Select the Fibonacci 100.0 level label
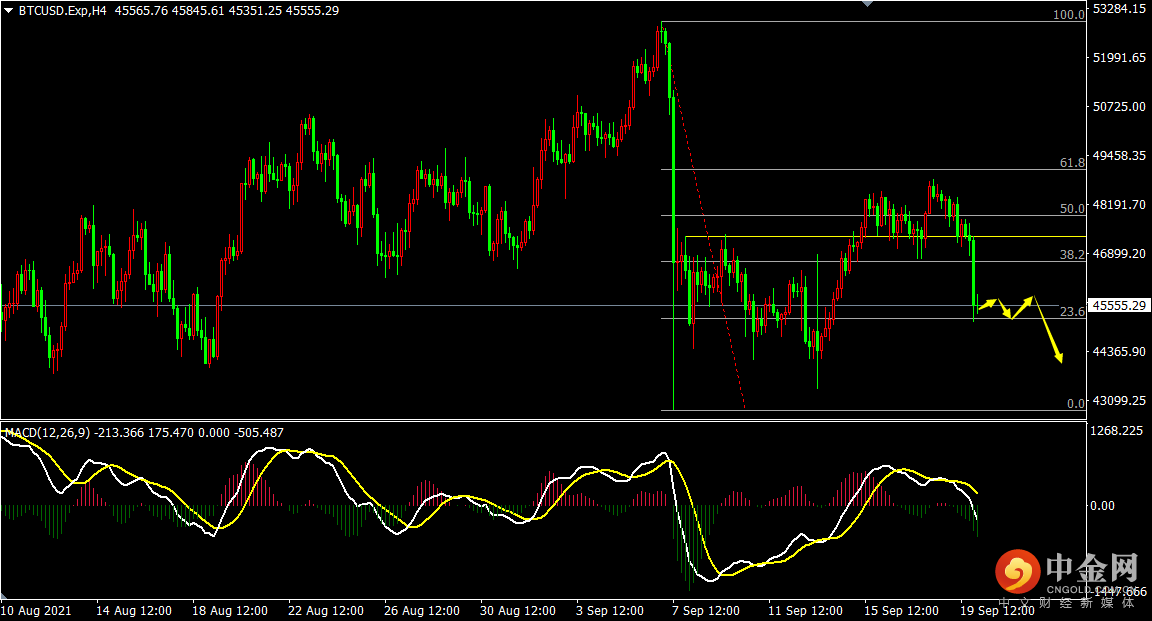Screen dimensions: 1152x621 click(x=1068, y=15)
